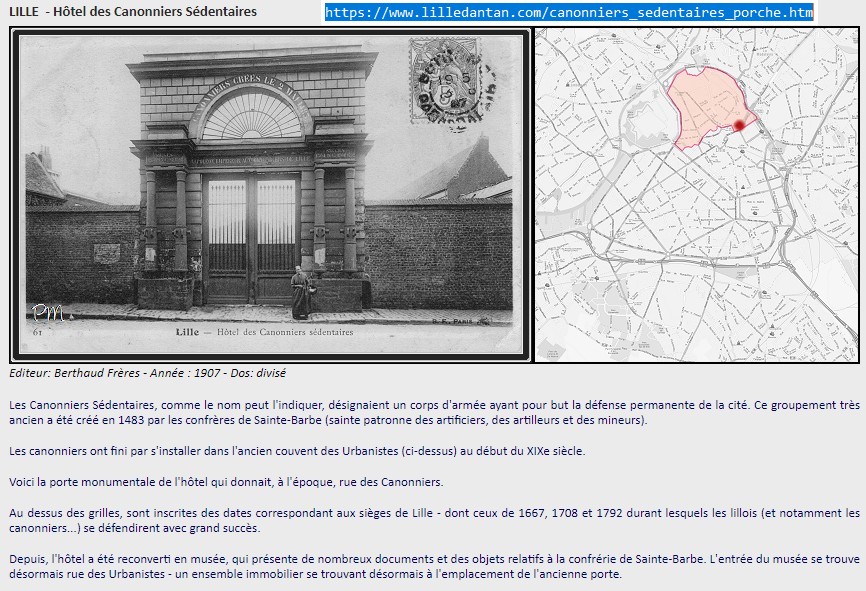This screenshot has height=591, width=866.
Task: Click postcard caption 'Lille — Hôtel des Canonniers sédentaires'
Action: (x=265, y=332)
